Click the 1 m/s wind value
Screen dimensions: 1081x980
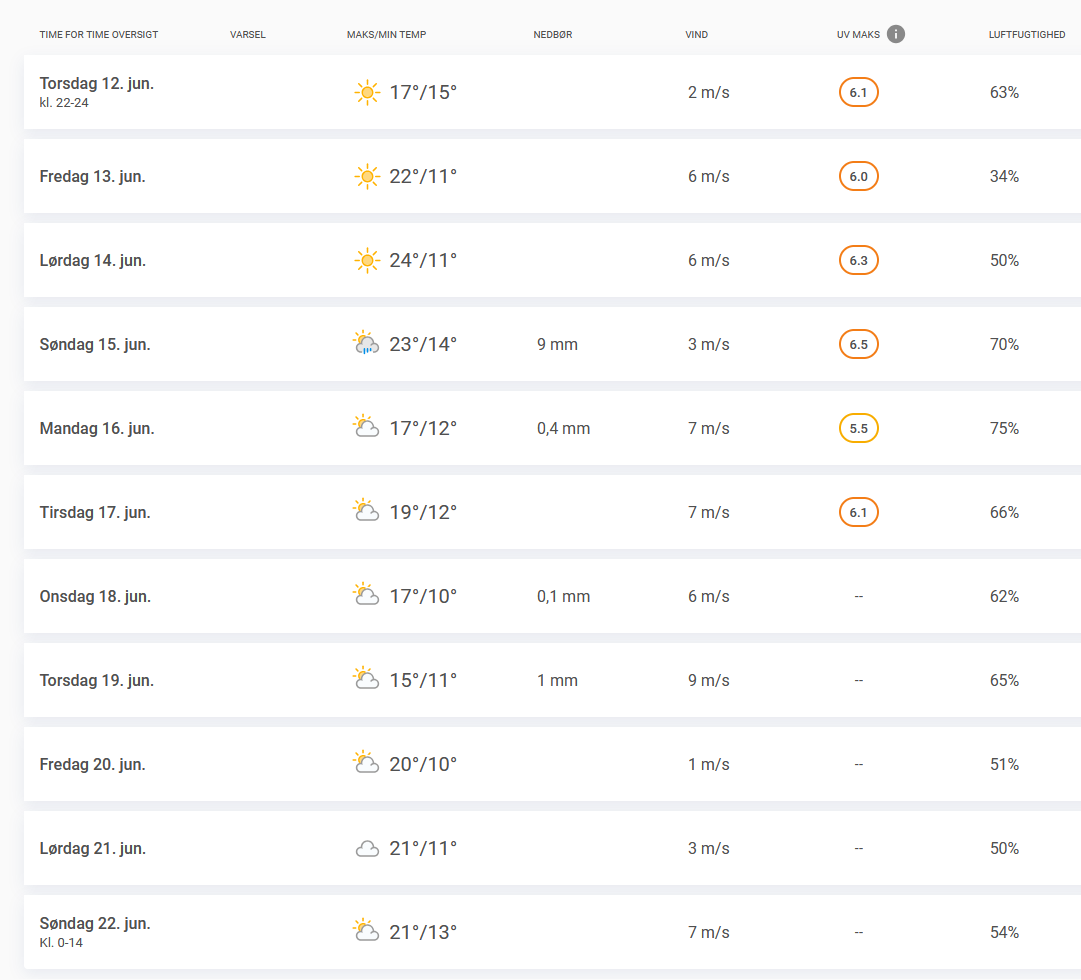pos(708,764)
